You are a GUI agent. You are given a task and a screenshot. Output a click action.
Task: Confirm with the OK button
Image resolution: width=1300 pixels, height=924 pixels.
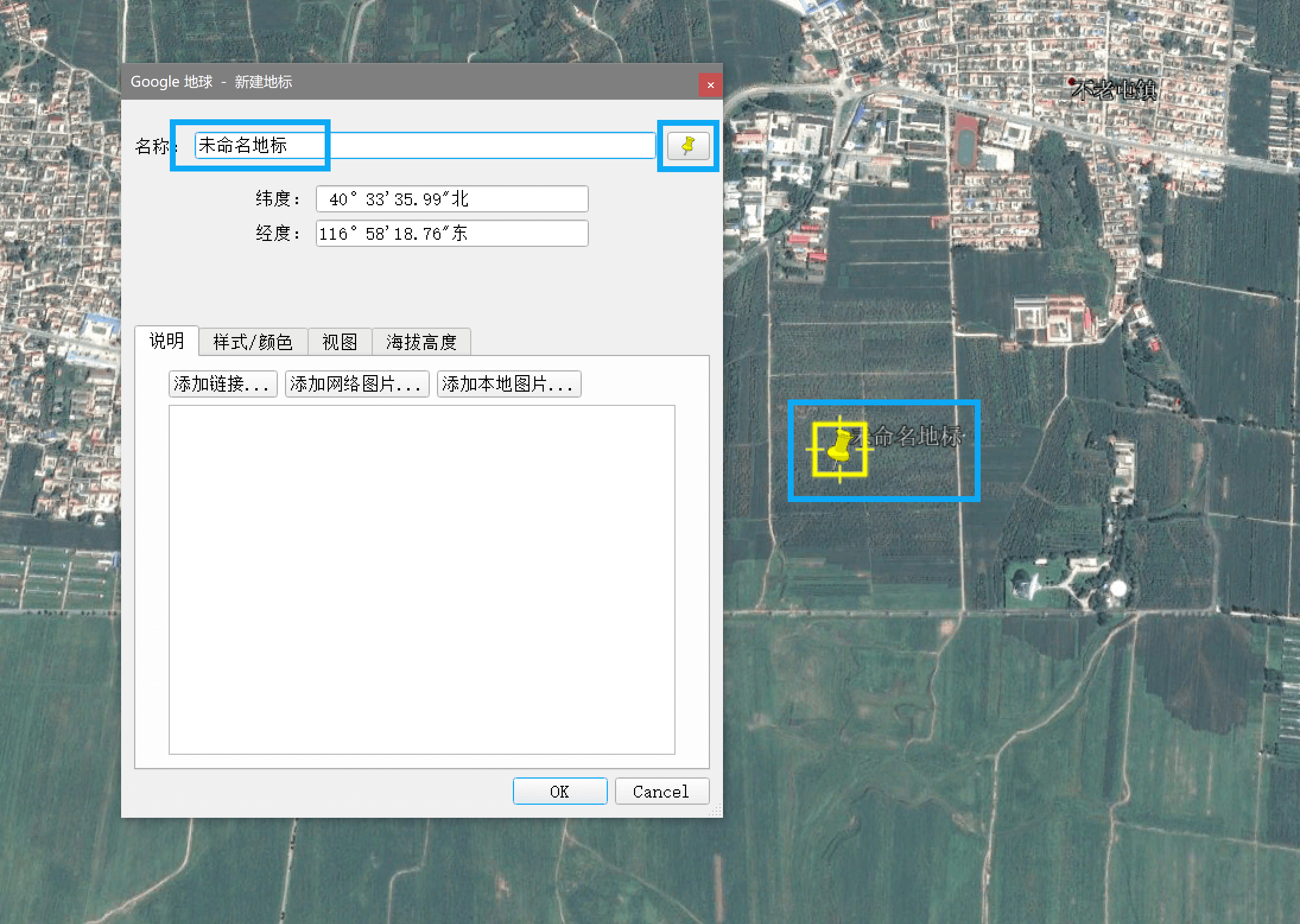click(x=560, y=791)
